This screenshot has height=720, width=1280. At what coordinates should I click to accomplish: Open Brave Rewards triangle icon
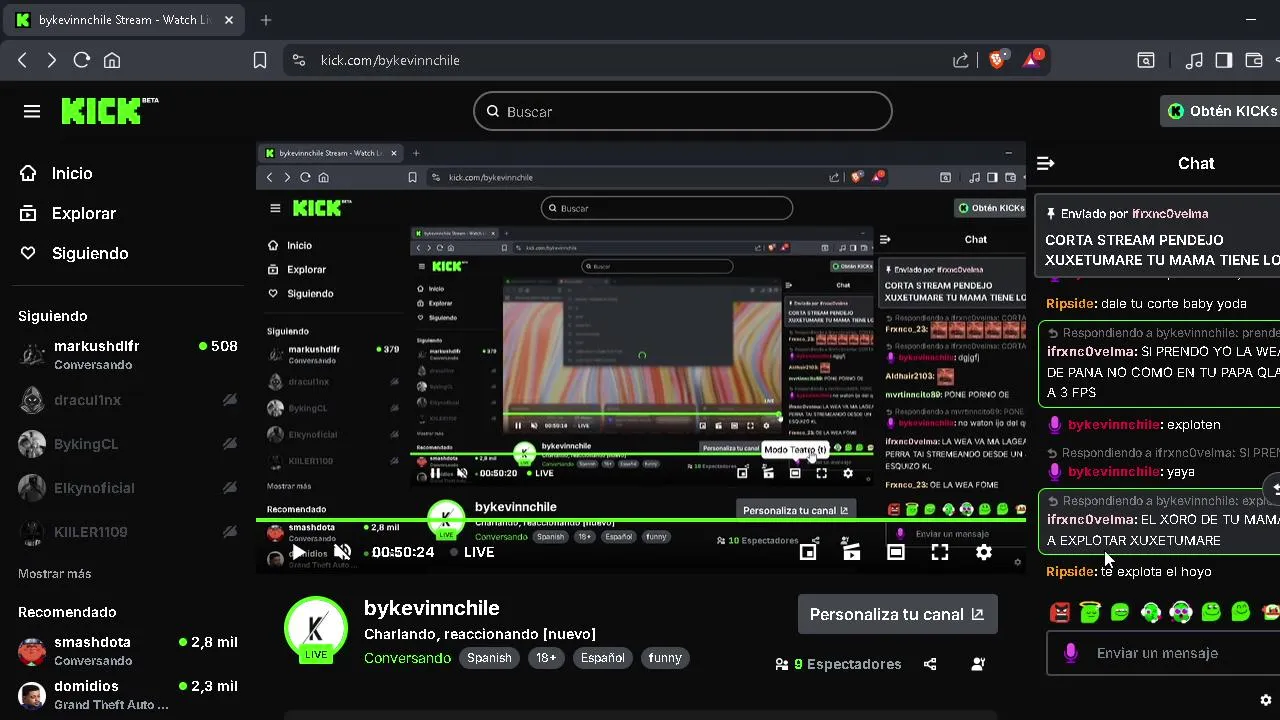click(1032, 60)
